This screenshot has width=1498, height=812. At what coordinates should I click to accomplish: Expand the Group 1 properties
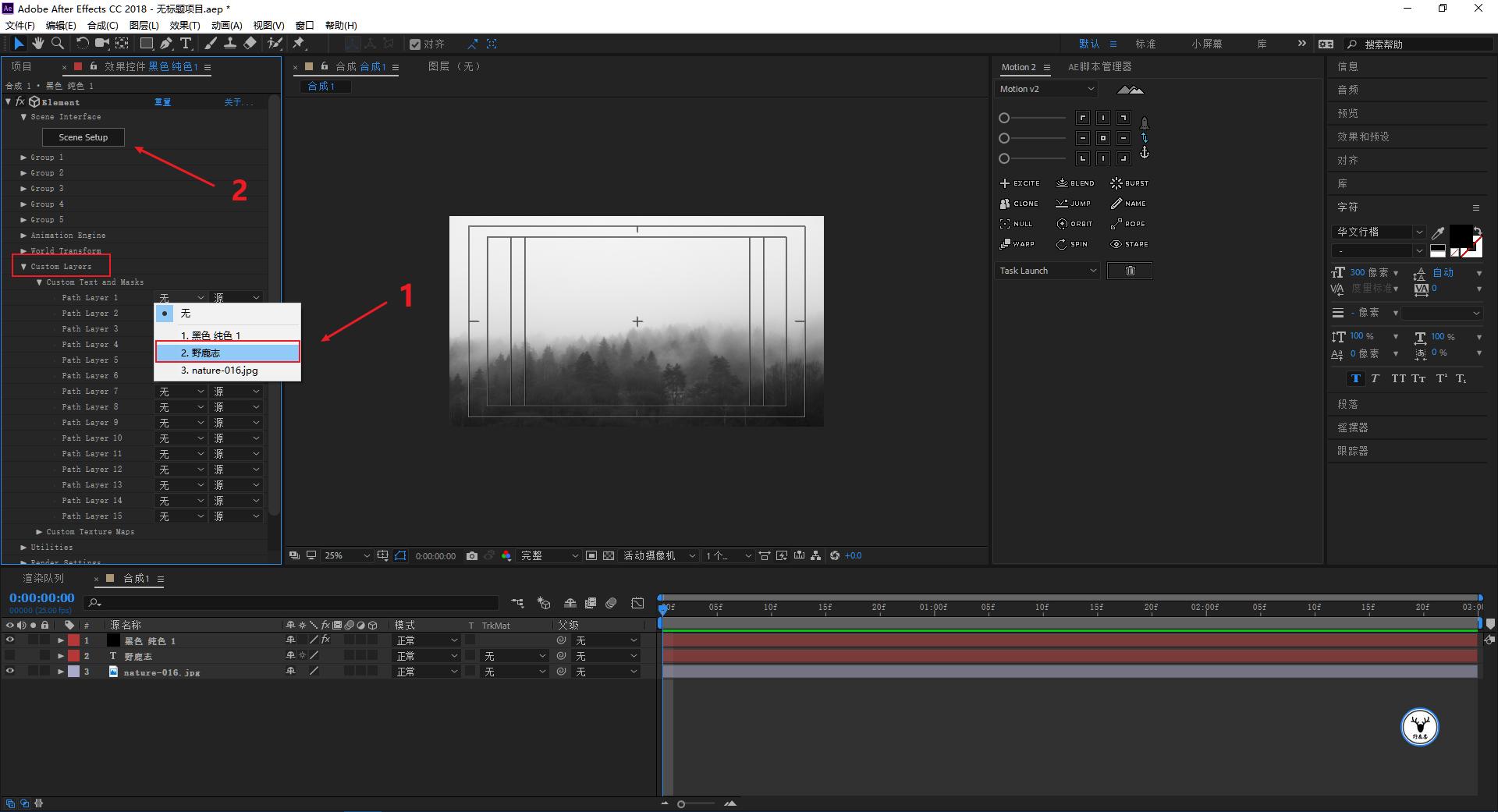click(x=23, y=158)
